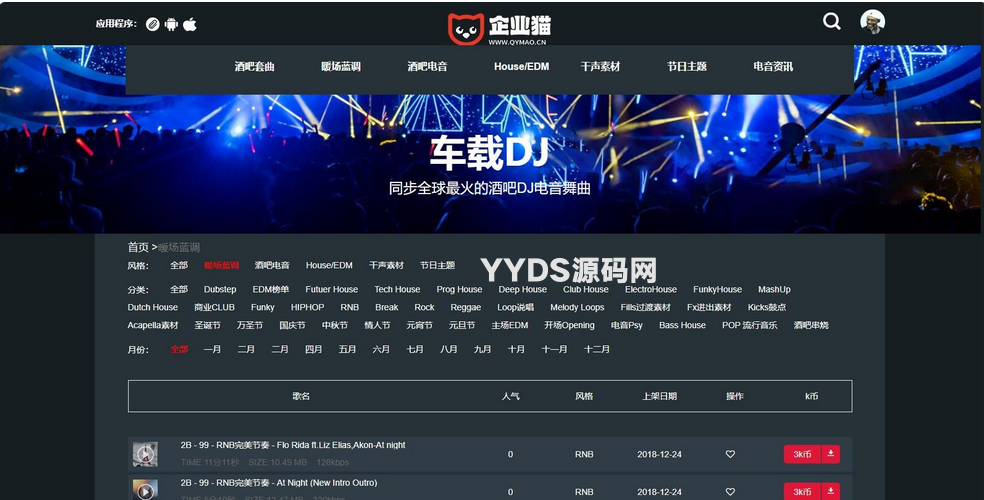Open 酒吧电音 in the top navigation bar
The height and width of the screenshot is (500, 984).
[427, 66]
